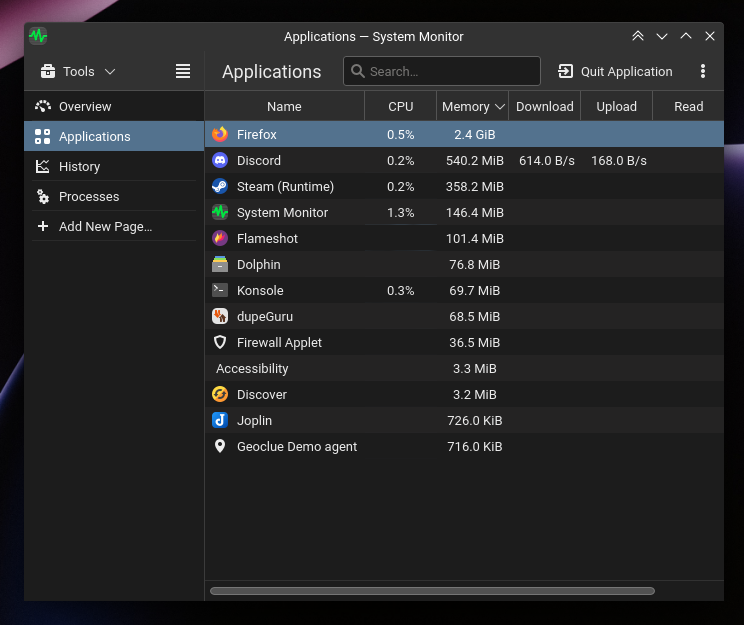Switch to the Processes page
The width and height of the screenshot is (744, 625).
[114, 196]
